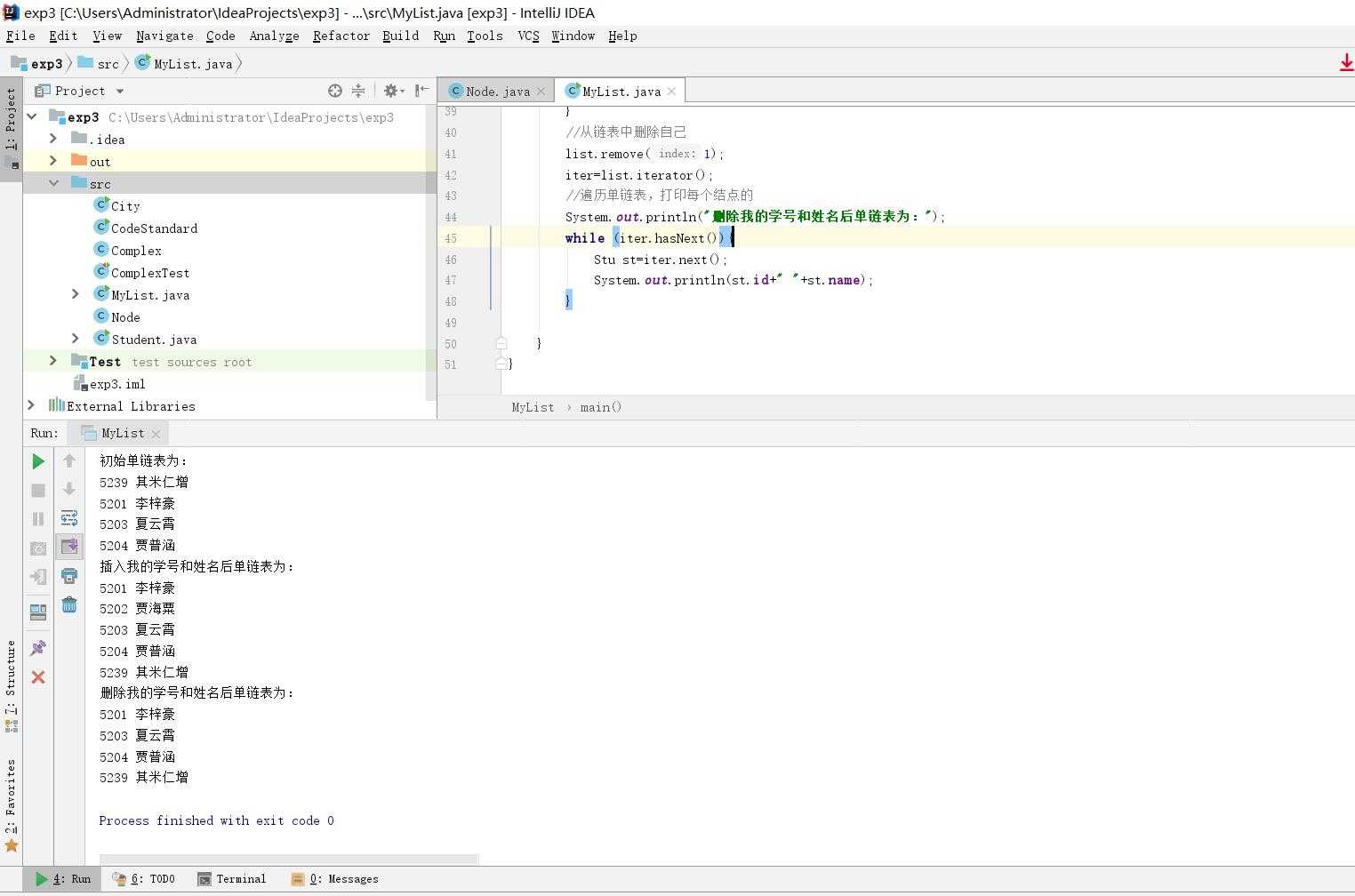Click main() in editor breadcrumb
This screenshot has width=1355, height=896.
[601, 407]
